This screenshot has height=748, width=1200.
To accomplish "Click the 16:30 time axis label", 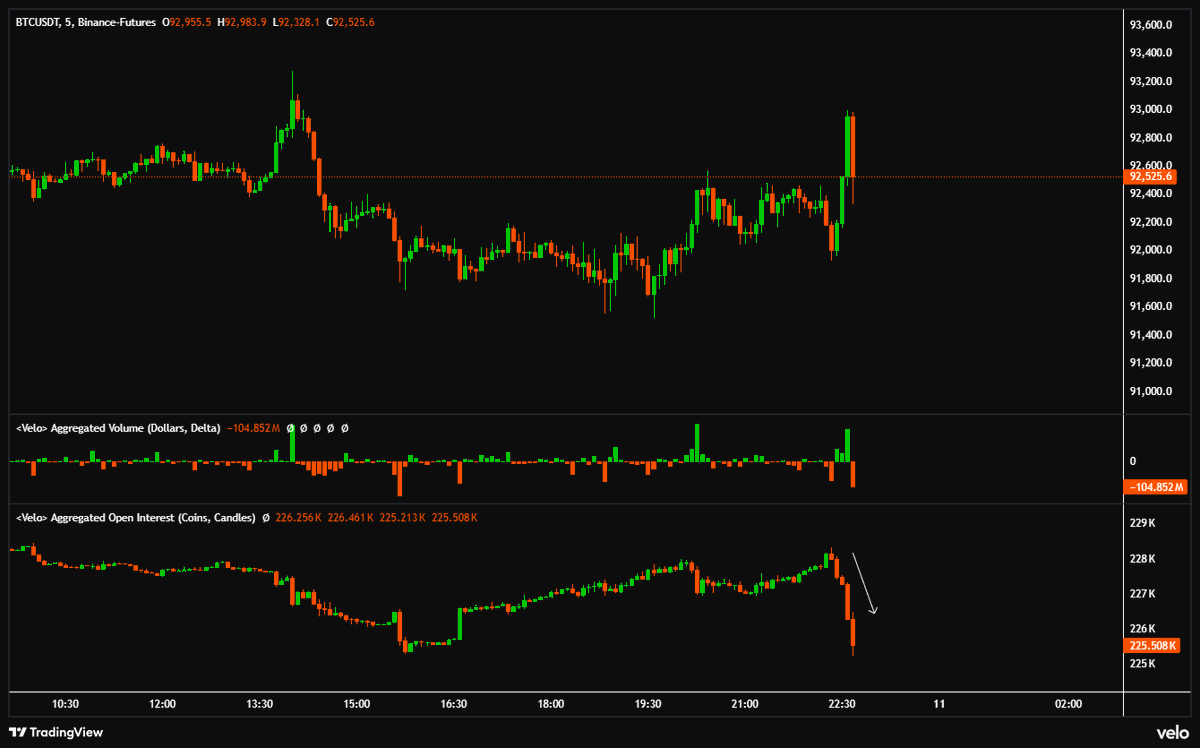I will 454,704.
